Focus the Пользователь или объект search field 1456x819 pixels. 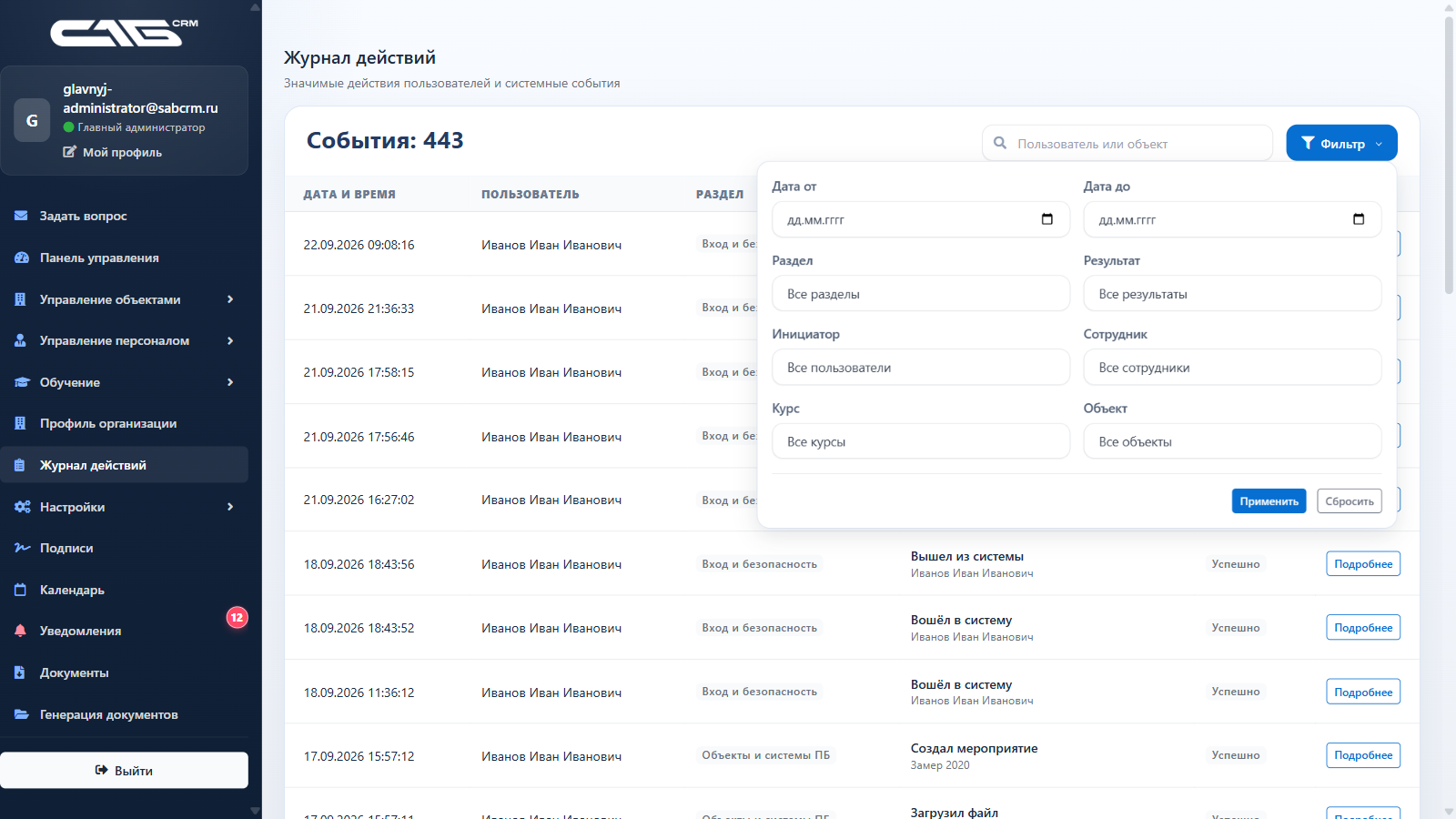coord(1127,143)
